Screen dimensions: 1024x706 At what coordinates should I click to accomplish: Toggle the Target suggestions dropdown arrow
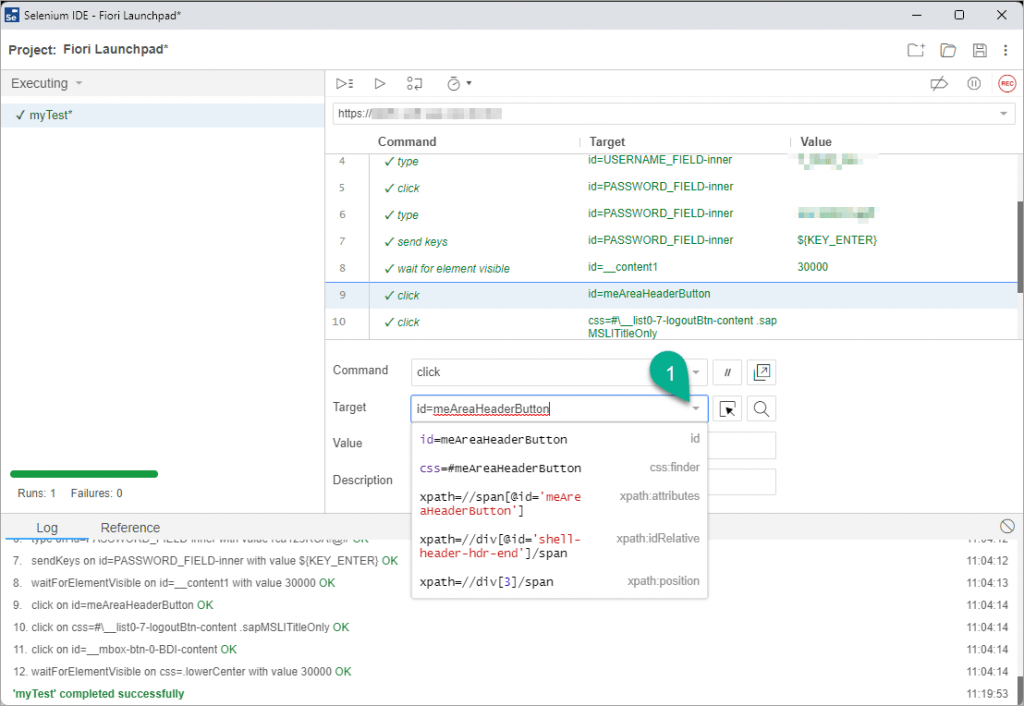(696, 409)
